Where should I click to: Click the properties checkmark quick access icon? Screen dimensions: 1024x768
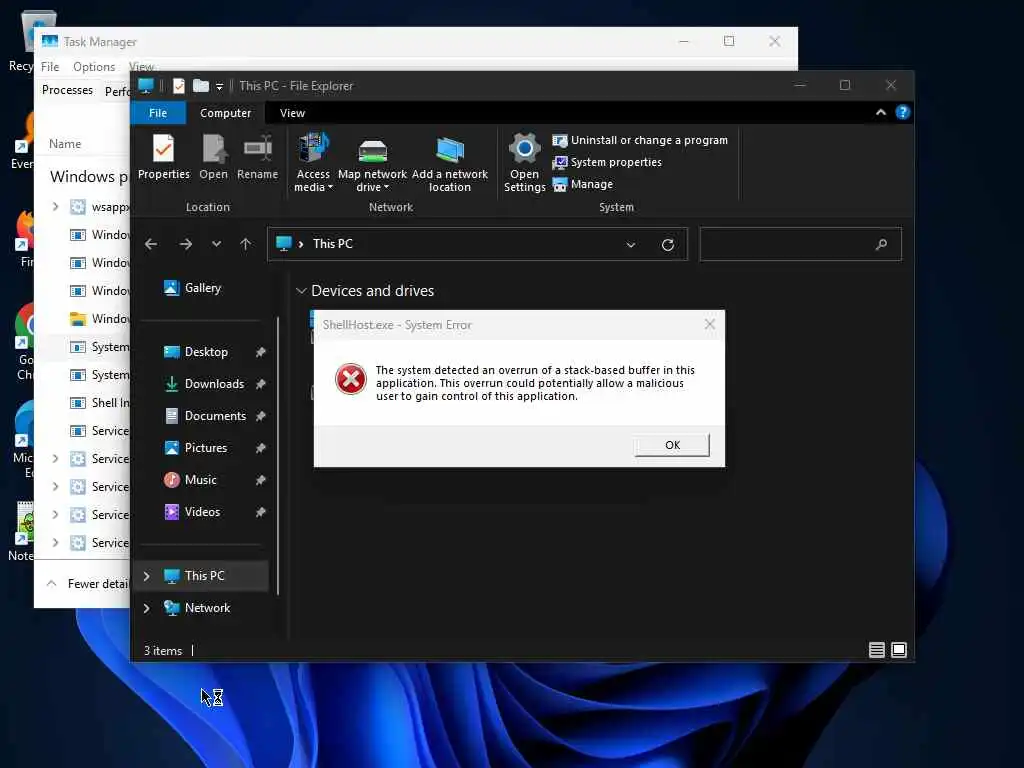pyautogui.click(x=179, y=86)
